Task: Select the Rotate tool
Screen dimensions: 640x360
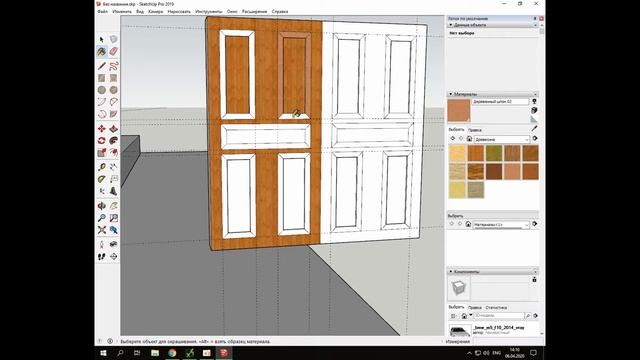Action: click(102, 140)
